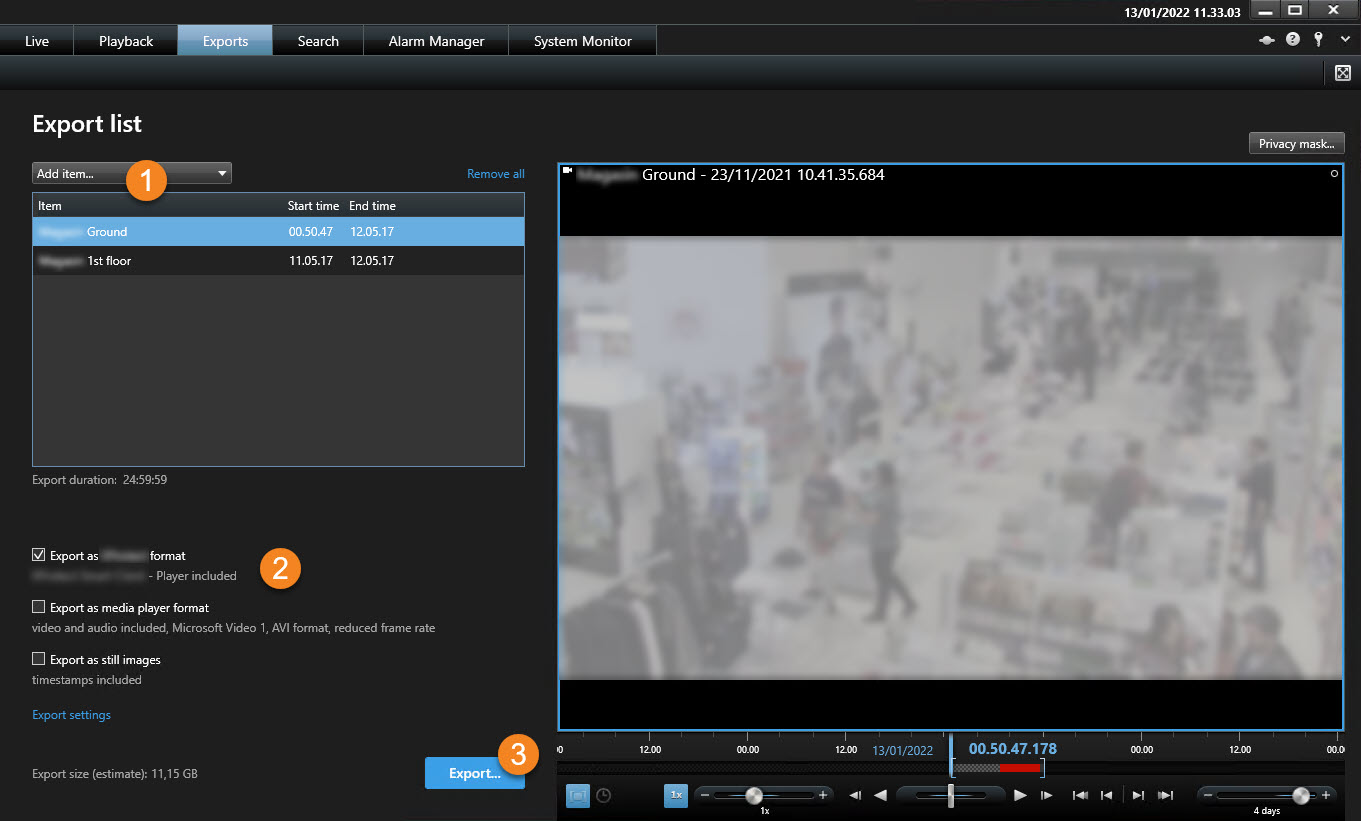Viewport: 1361px width, 821px height.
Task: Enable Export as media player format
Action: click(39, 607)
